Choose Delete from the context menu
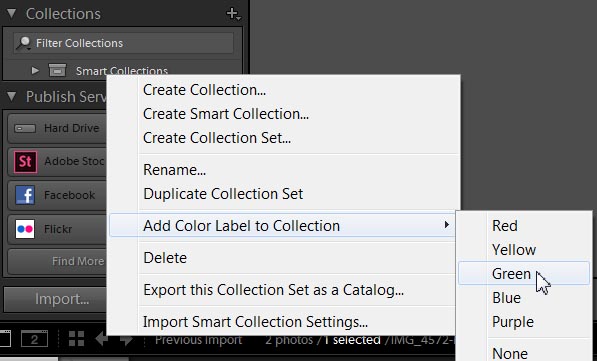This screenshot has height=361, width=597. click(x=283, y=258)
